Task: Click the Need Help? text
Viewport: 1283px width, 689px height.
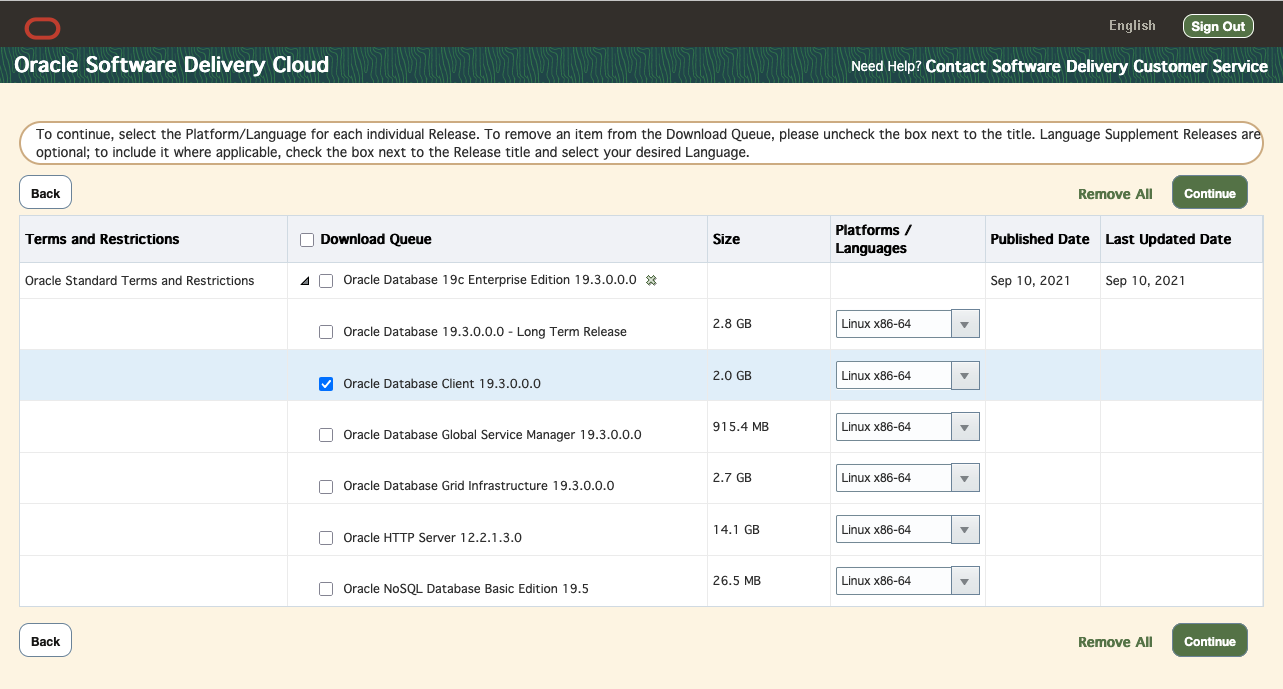Action: coord(886,67)
